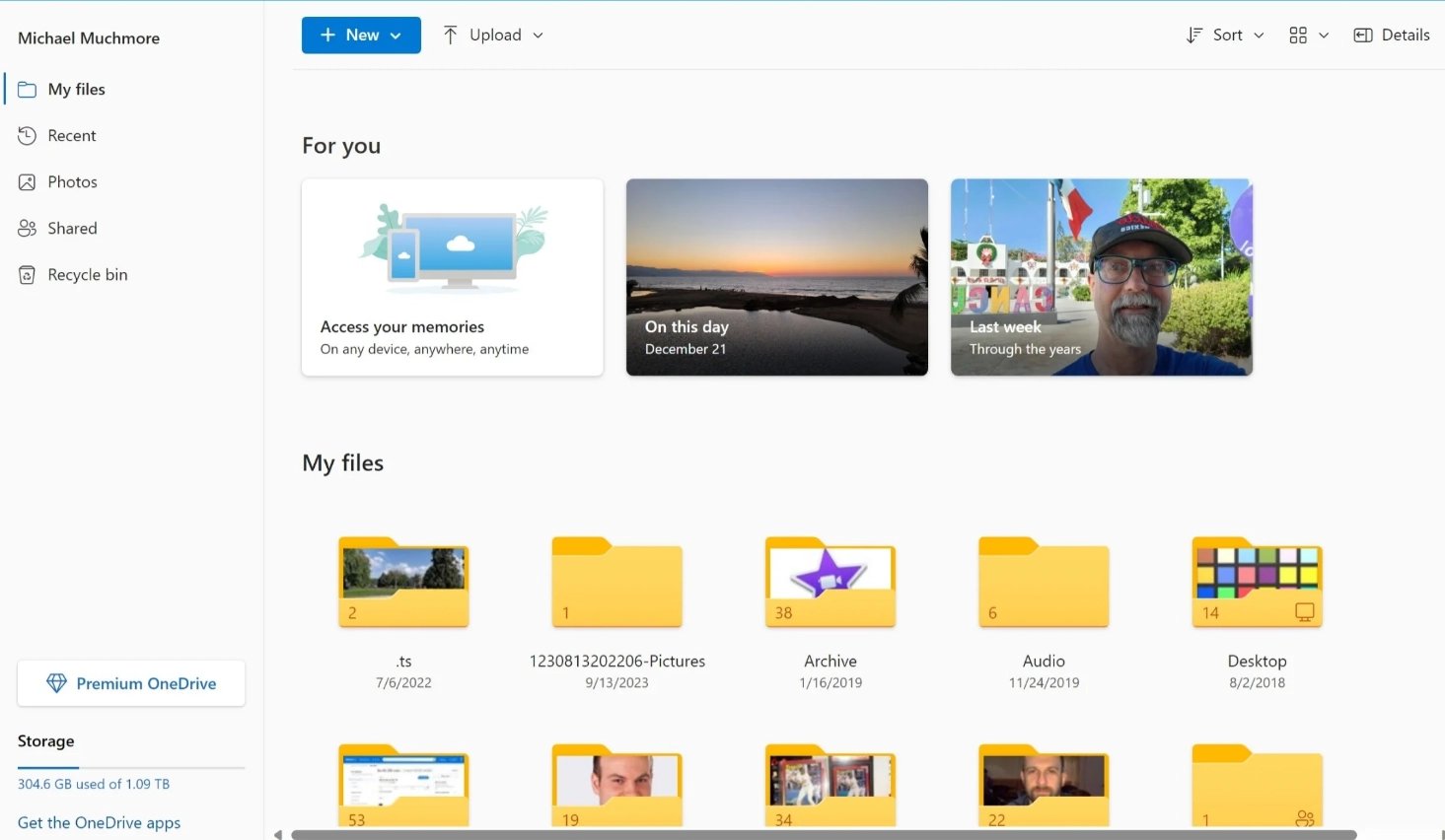Click the Desktop folder name
This screenshot has width=1445, height=840.
coord(1258,662)
